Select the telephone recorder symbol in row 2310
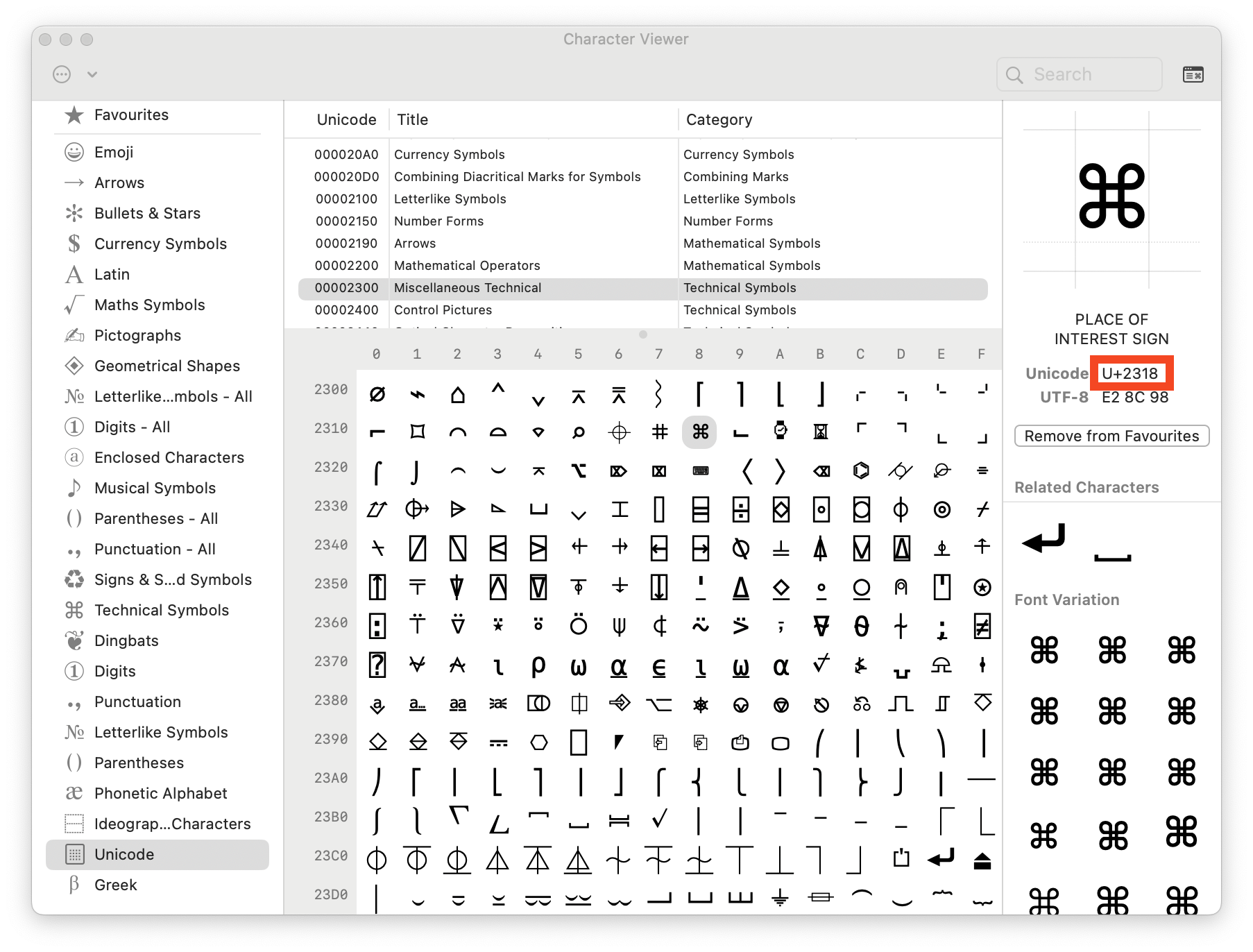Screen dimensions: 1253x952 point(579,432)
